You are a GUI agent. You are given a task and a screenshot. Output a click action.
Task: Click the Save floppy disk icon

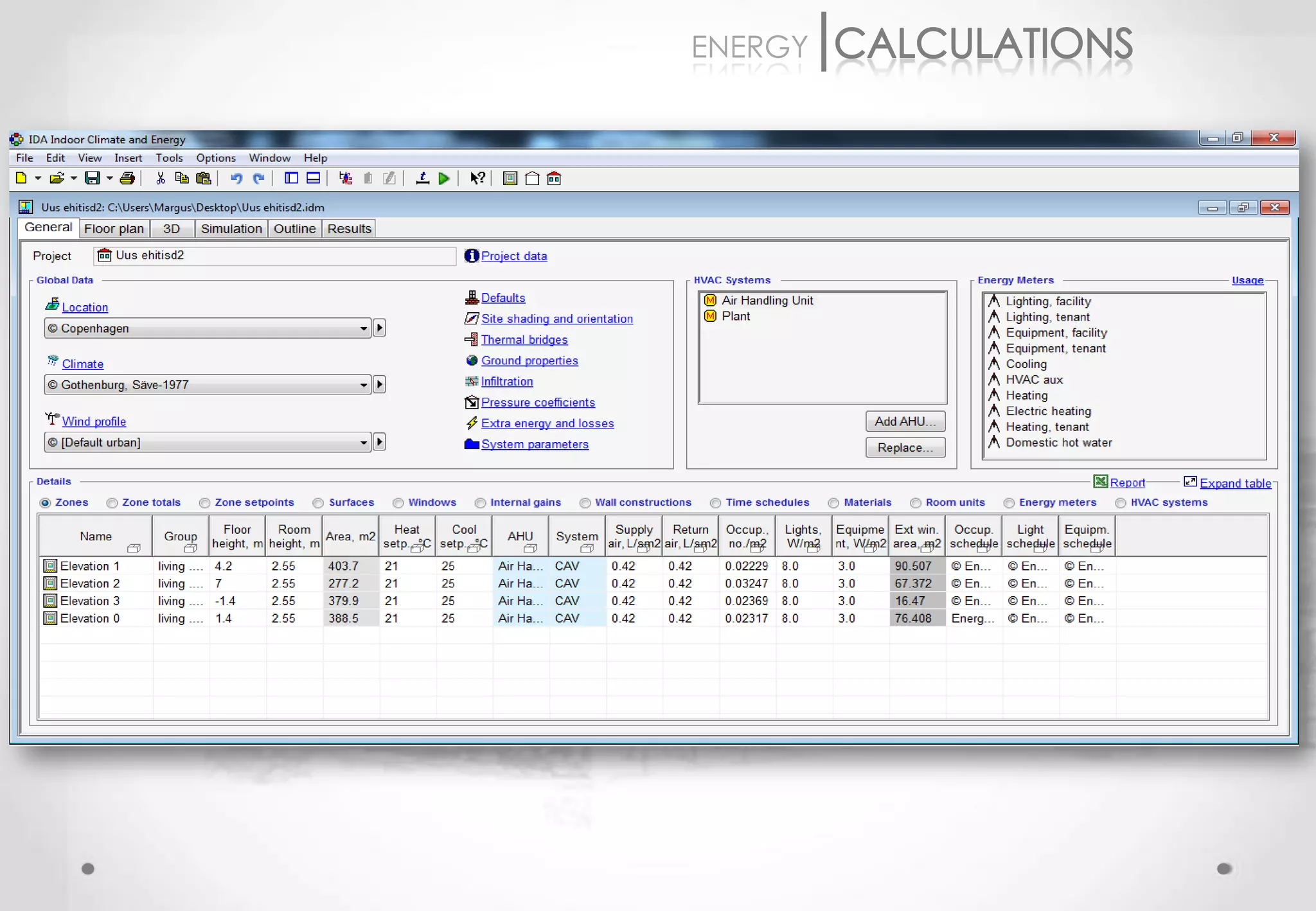(x=93, y=179)
